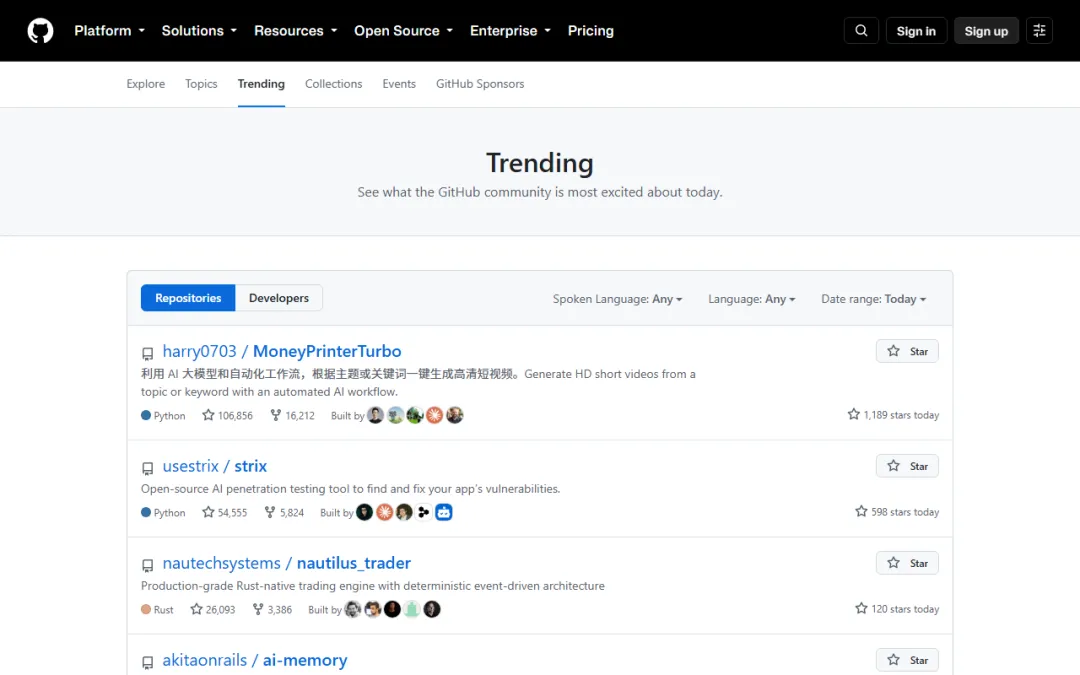Click the repo icon beside strix

point(147,468)
